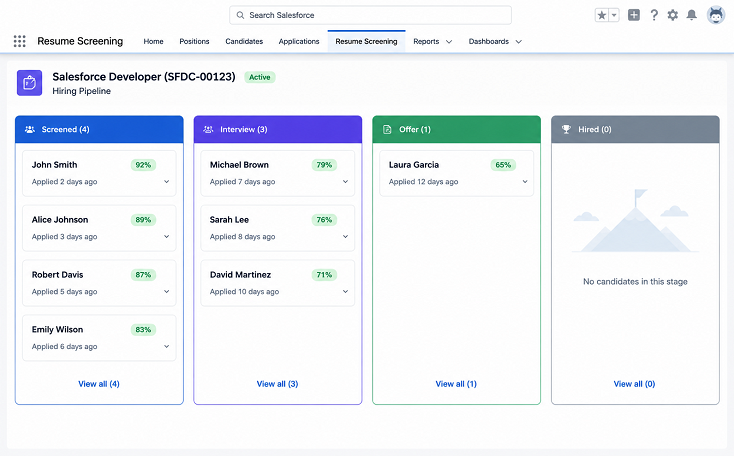Expand the Dashboards tab chevron
This screenshot has width=734, height=456.
(x=519, y=42)
